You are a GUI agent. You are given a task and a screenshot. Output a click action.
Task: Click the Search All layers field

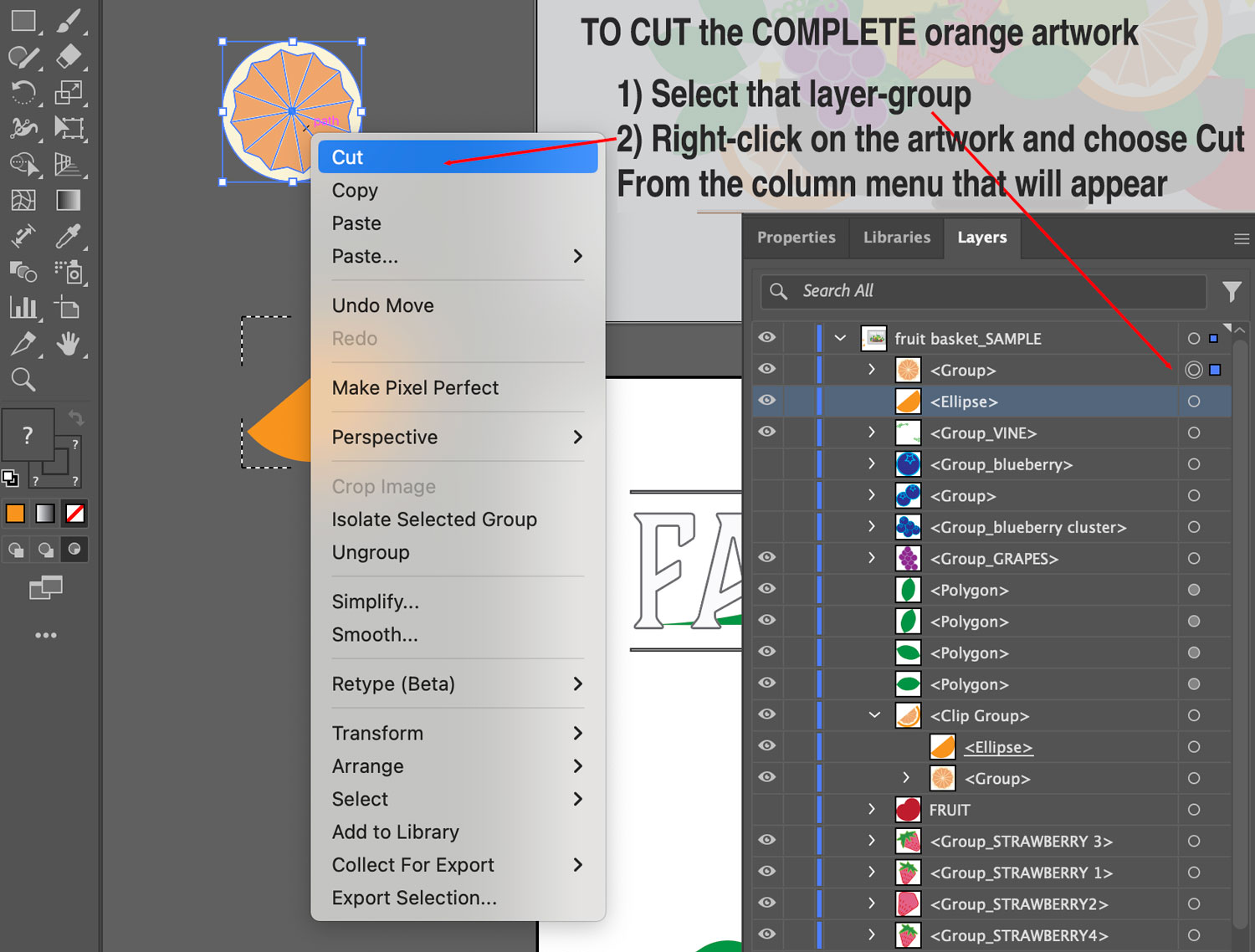click(987, 291)
